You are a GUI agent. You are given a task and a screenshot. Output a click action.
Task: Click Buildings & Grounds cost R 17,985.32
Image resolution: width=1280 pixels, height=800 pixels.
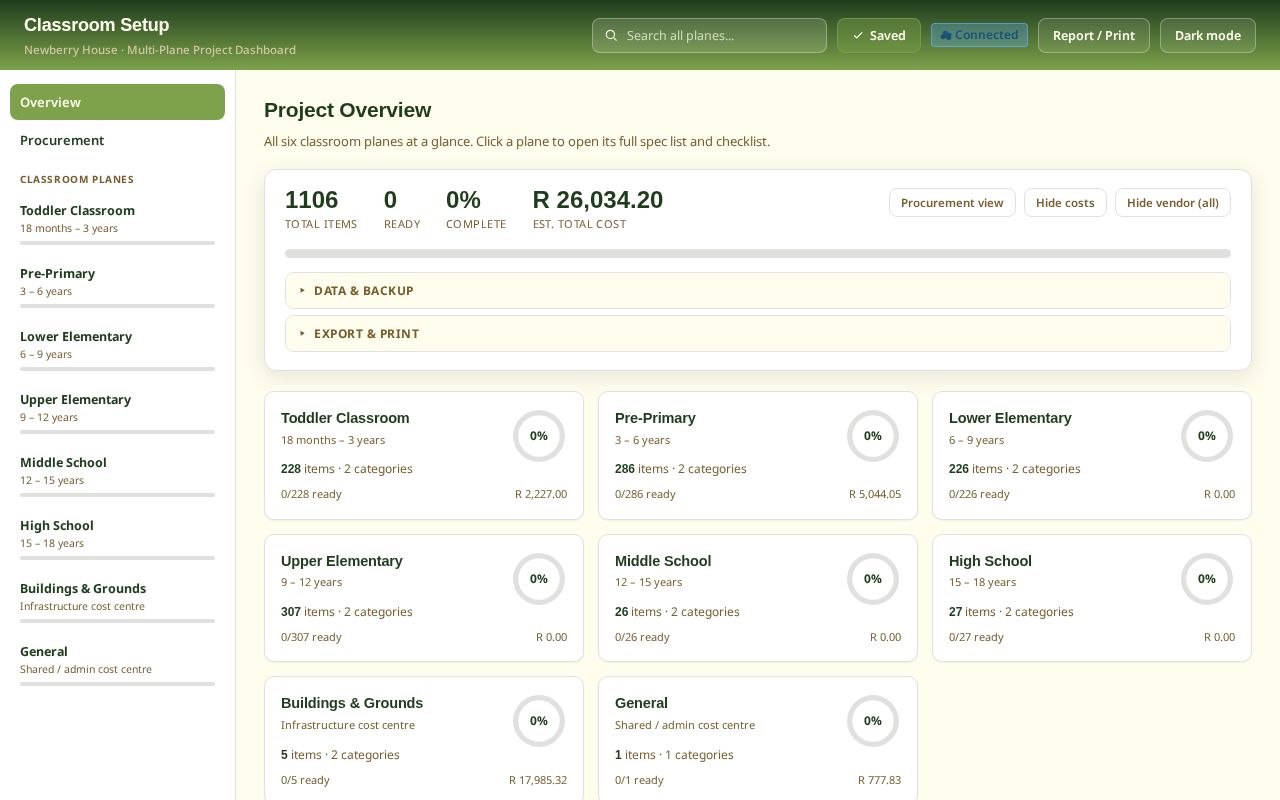538,780
